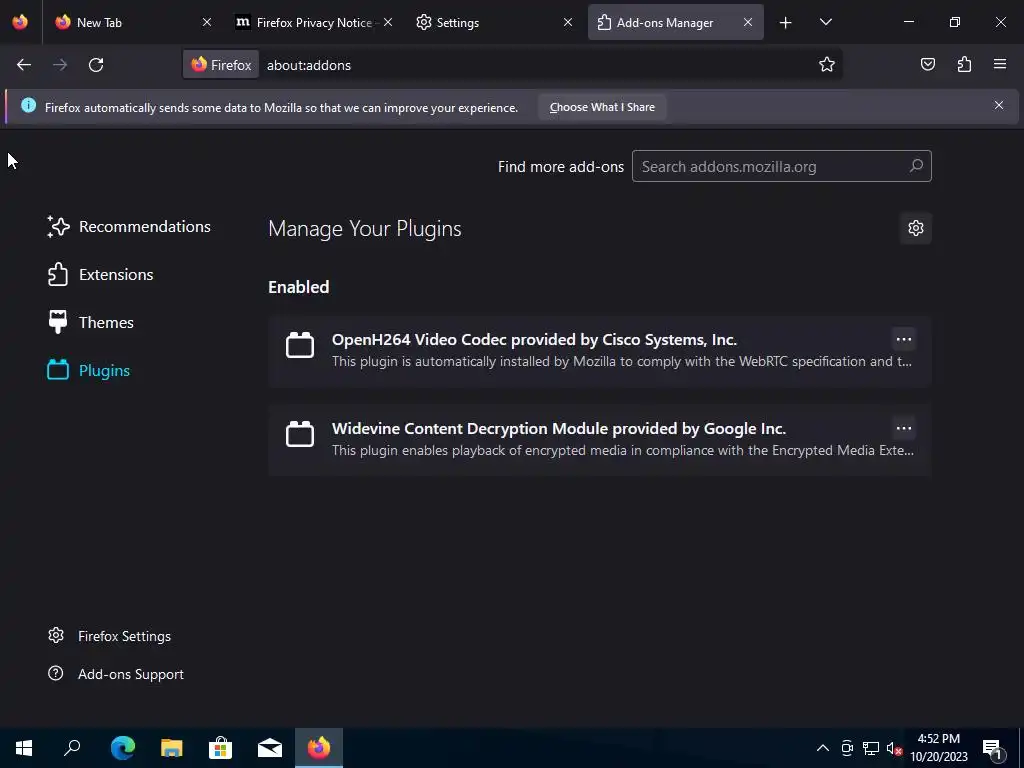Open a new tab with plus button
Image resolution: width=1024 pixels, height=768 pixels.
[786, 23]
